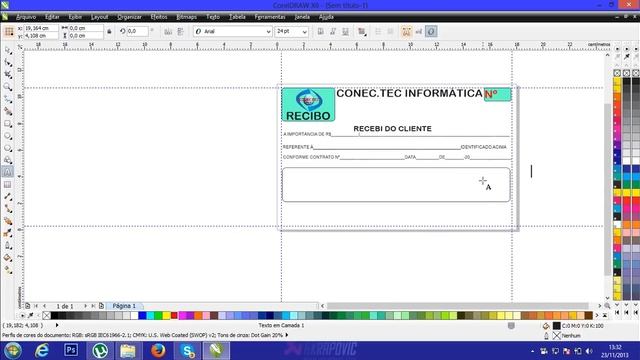Click the fill color indicator in status bar
This screenshot has width=640, height=360.
tap(557, 326)
